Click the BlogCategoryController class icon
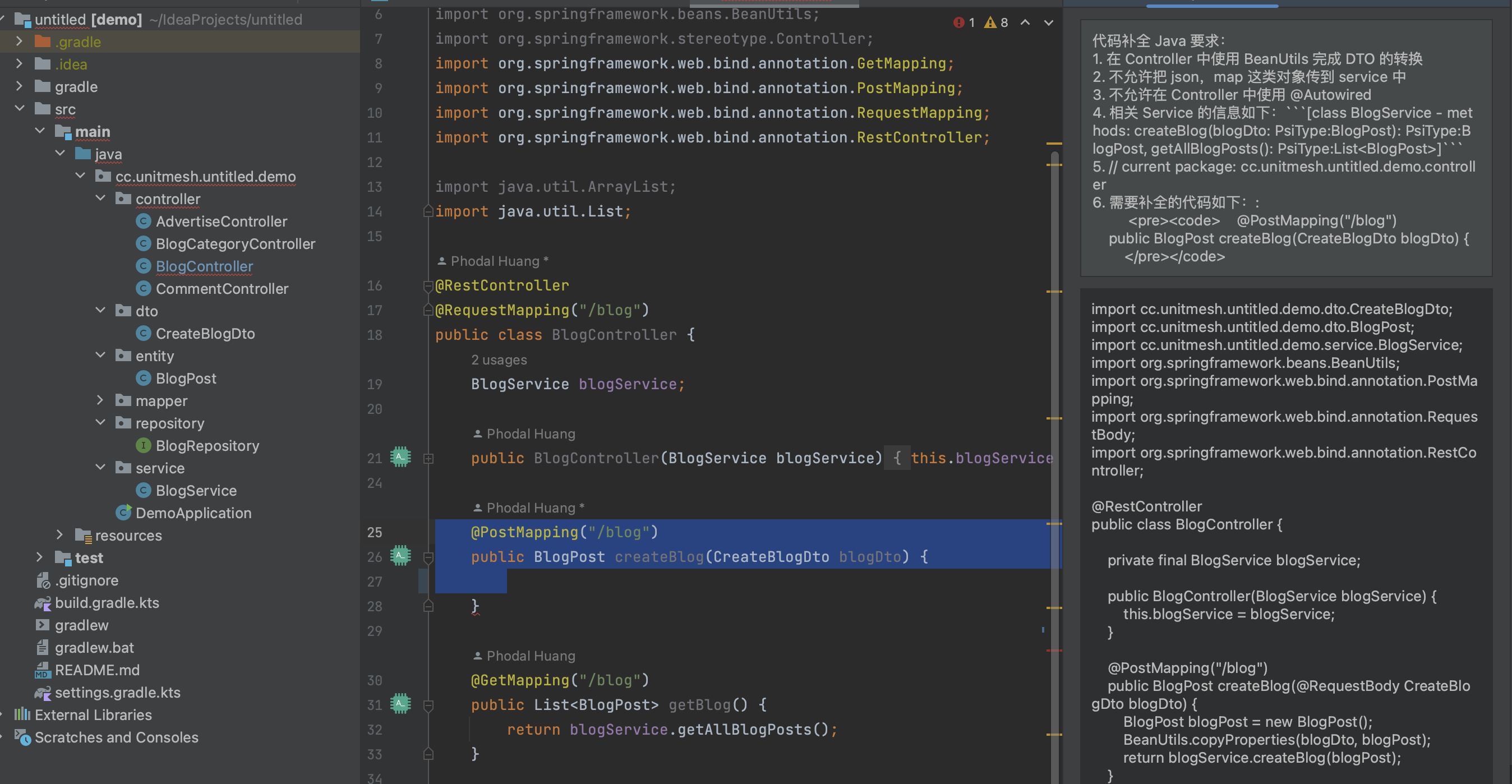This screenshot has width=1512, height=784. point(143,243)
